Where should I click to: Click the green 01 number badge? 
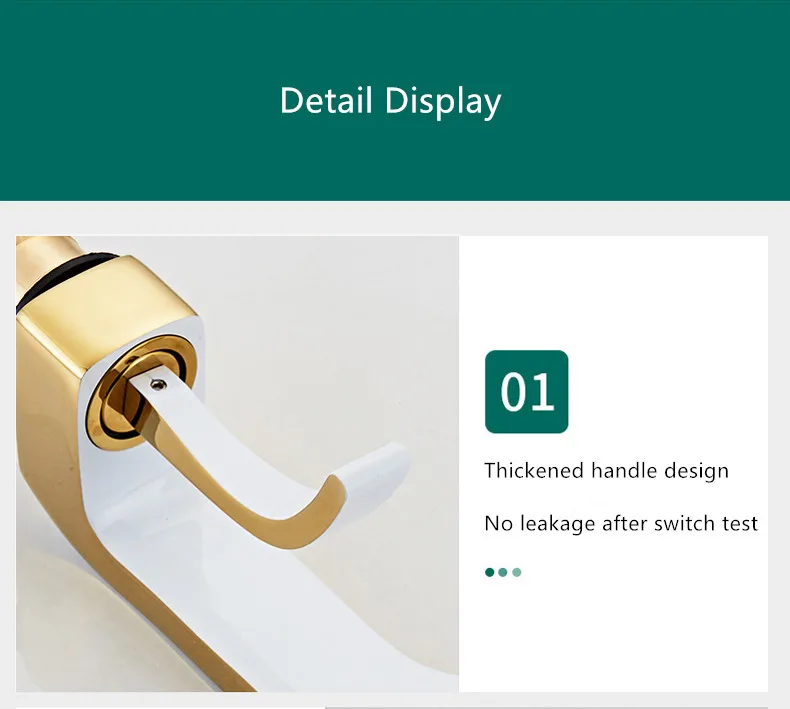(x=526, y=392)
